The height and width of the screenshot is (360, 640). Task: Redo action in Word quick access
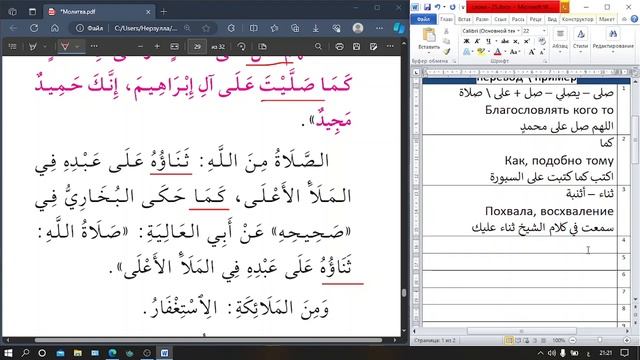(x=452, y=7)
